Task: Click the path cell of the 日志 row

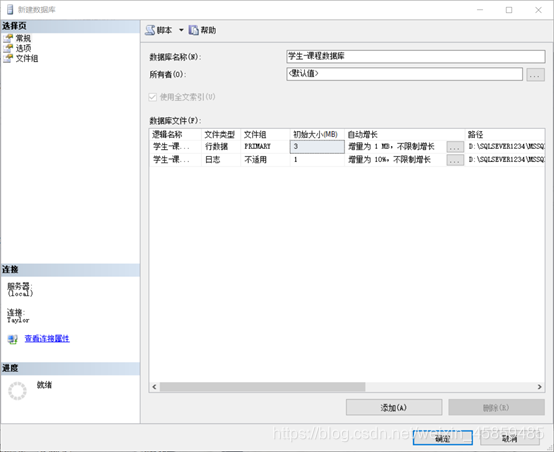Action: coord(505,160)
